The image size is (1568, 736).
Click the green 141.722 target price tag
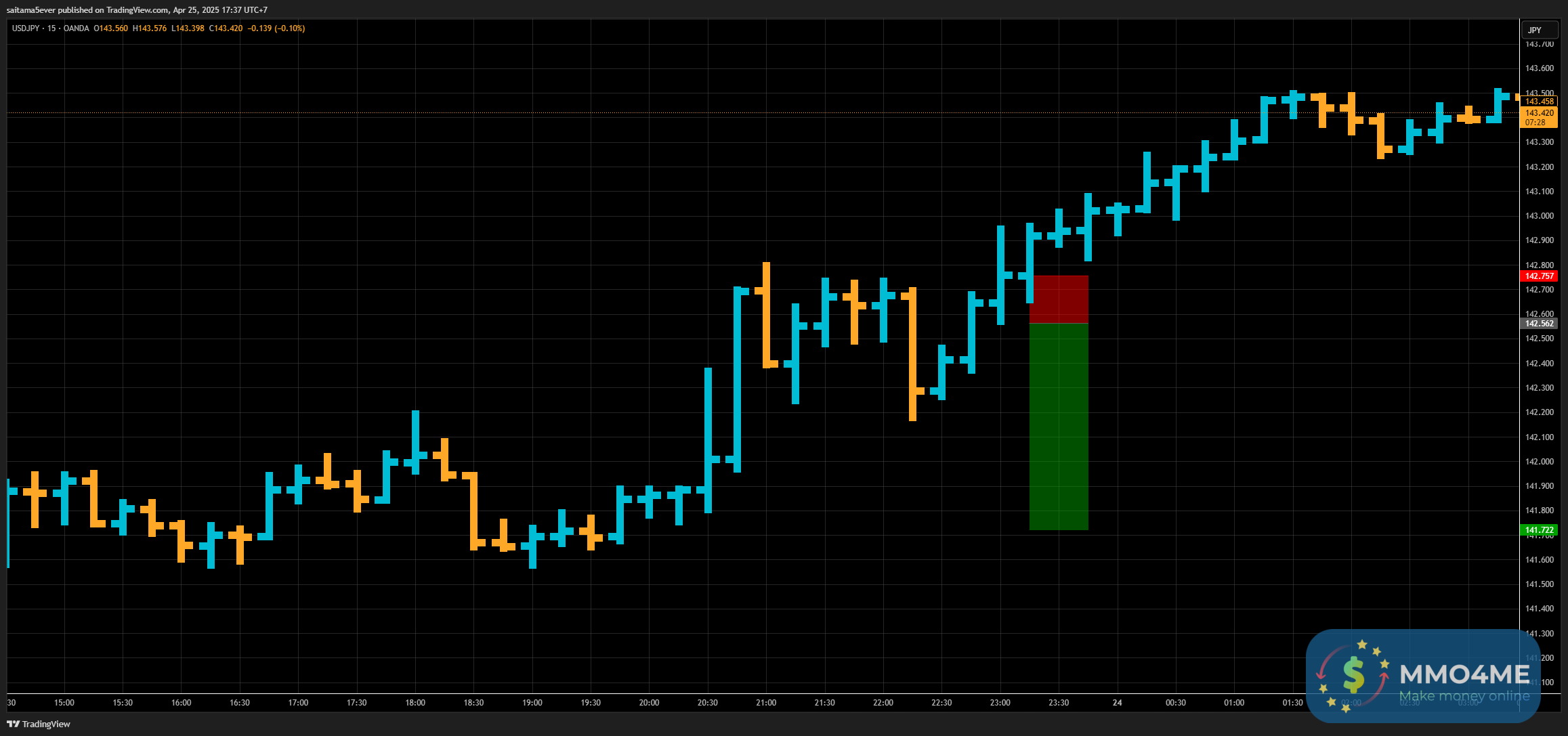1539,530
